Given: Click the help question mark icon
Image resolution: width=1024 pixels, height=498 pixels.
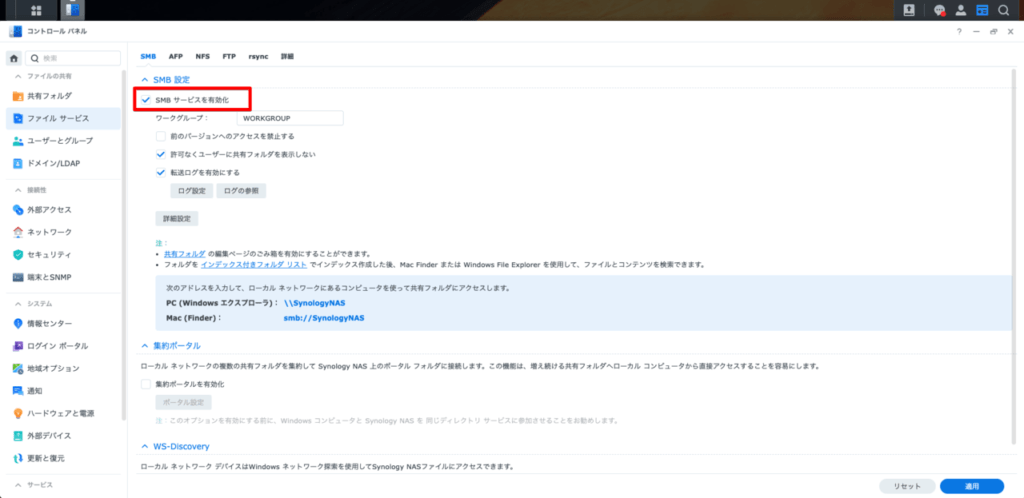Looking at the screenshot, I should point(959,31).
